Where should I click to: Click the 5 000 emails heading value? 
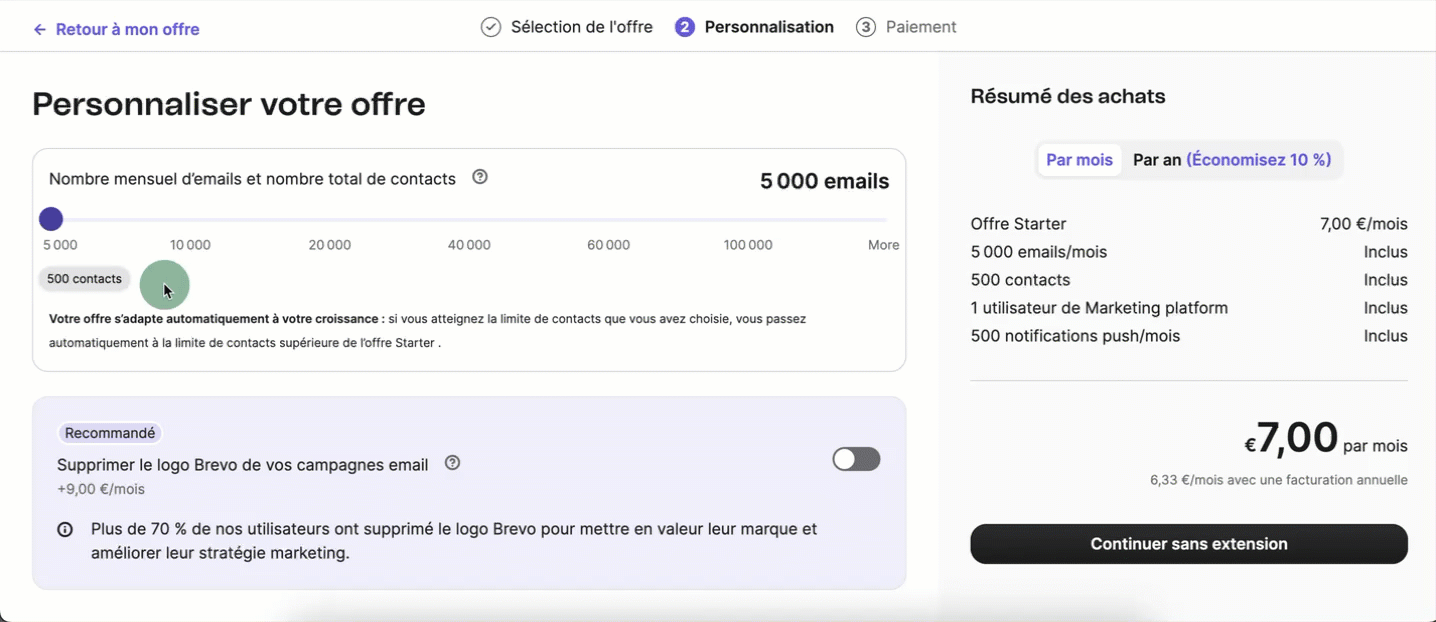(x=824, y=181)
